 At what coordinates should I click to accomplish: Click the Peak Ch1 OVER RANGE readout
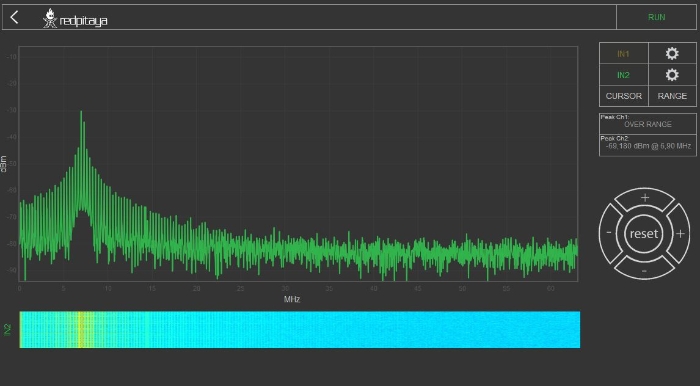[647, 124]
